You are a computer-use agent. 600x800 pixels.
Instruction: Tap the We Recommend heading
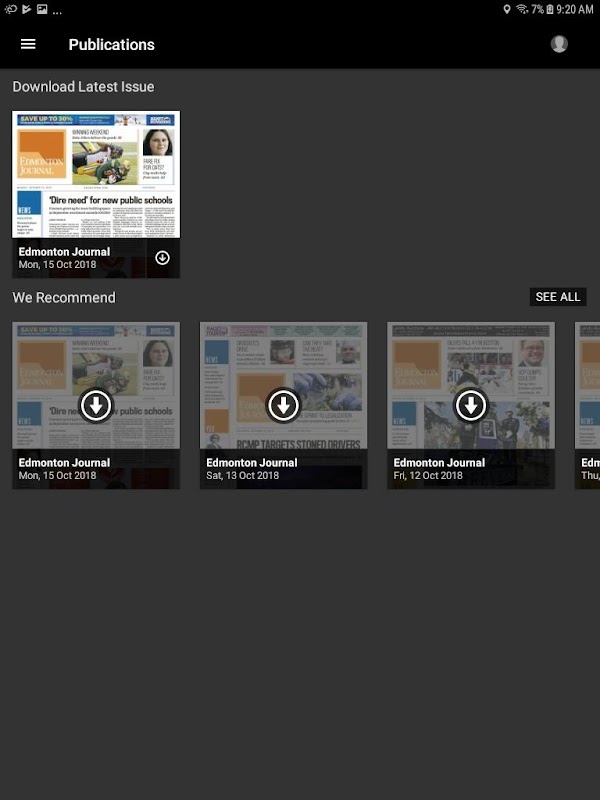[x=64, y=297]
